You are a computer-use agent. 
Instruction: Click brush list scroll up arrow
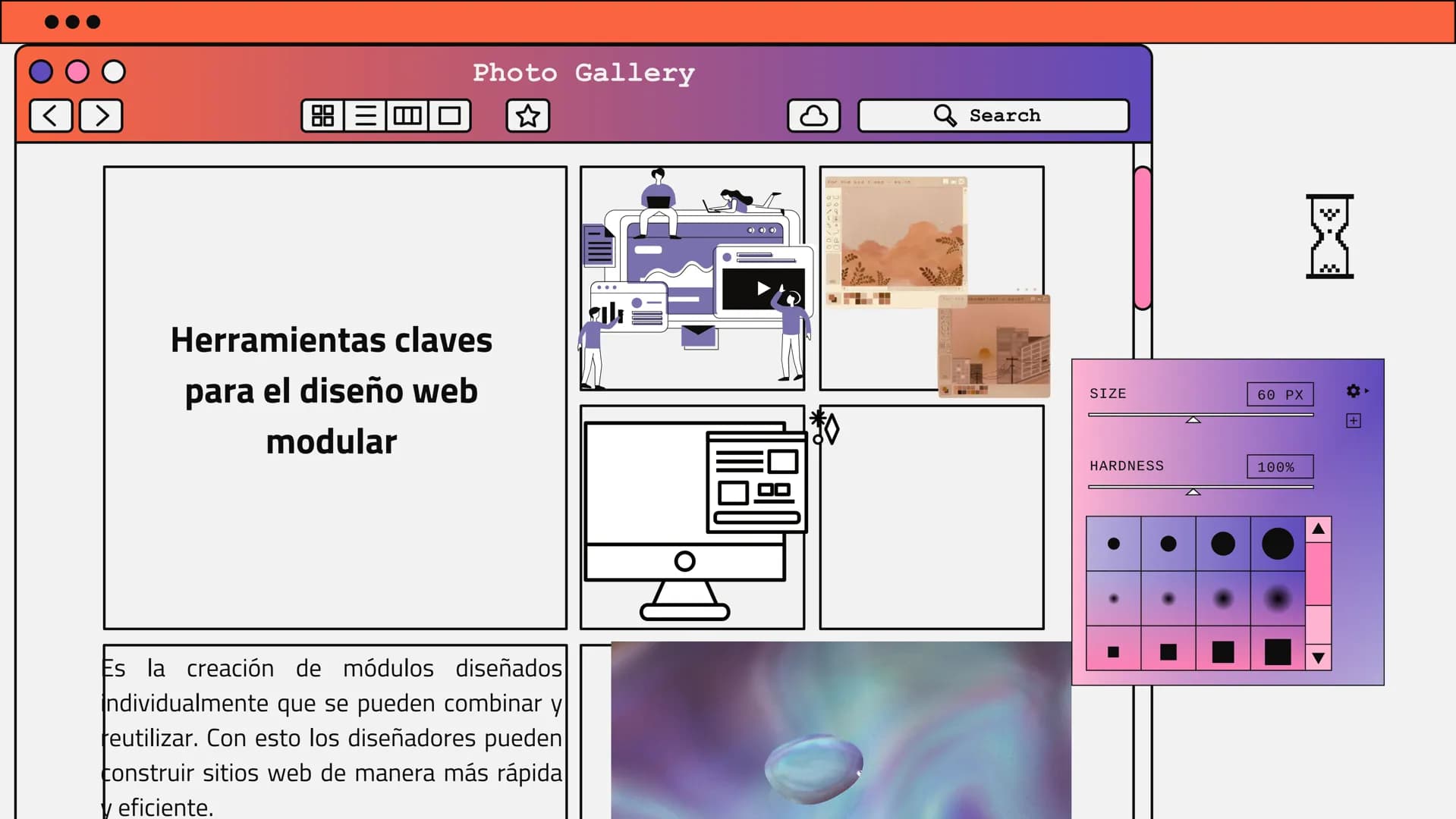pyautogui.click(x=1319, y=529)
